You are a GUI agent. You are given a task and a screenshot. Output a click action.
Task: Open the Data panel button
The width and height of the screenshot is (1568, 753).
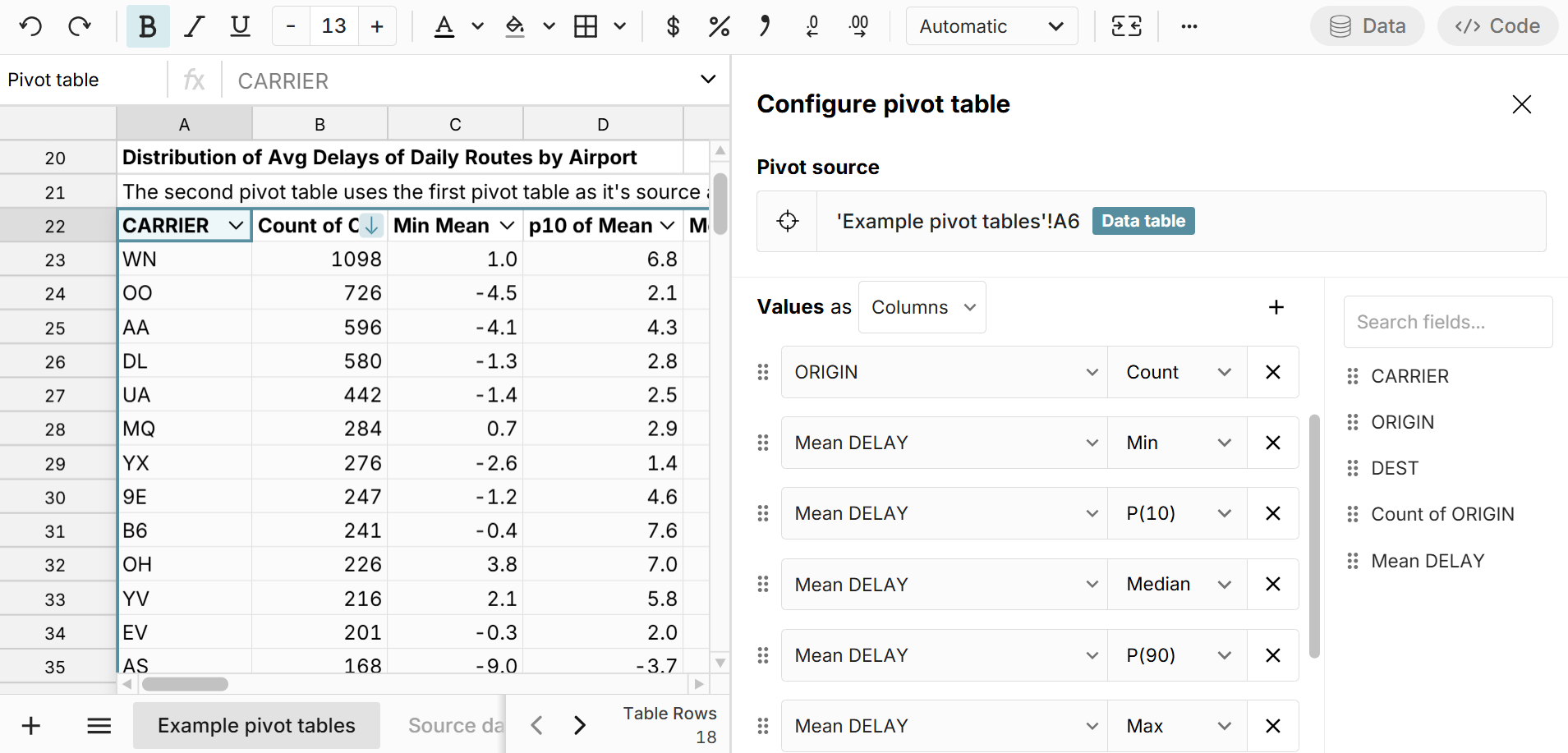[x=1367, y=26]
